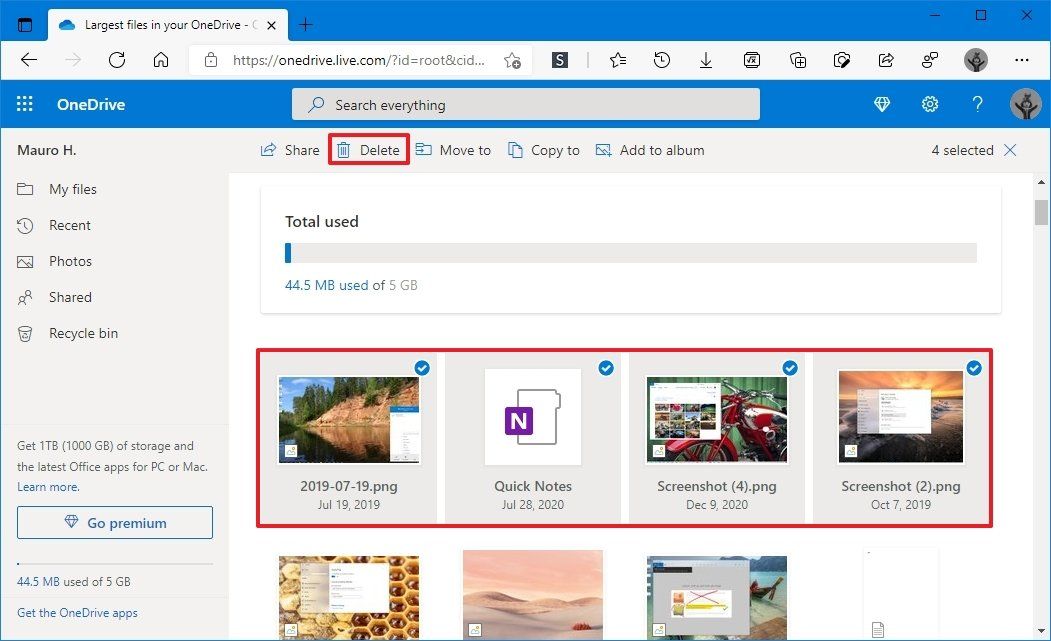Viewport: 1051px width, 641px height.
Task: Click the diamond premium icon near settings
Action: 882,103
